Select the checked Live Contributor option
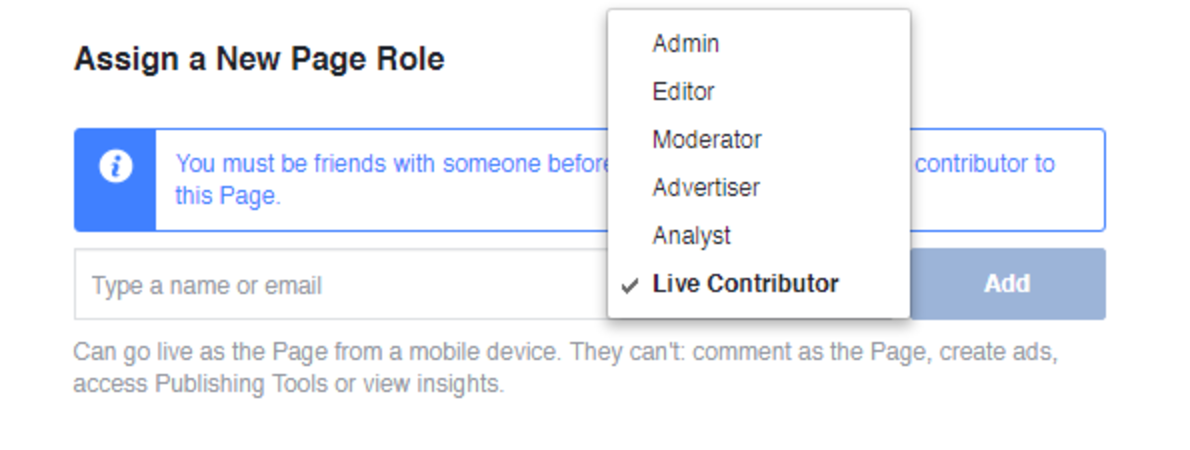The image size is (1190, 450). tap(759, 284)
